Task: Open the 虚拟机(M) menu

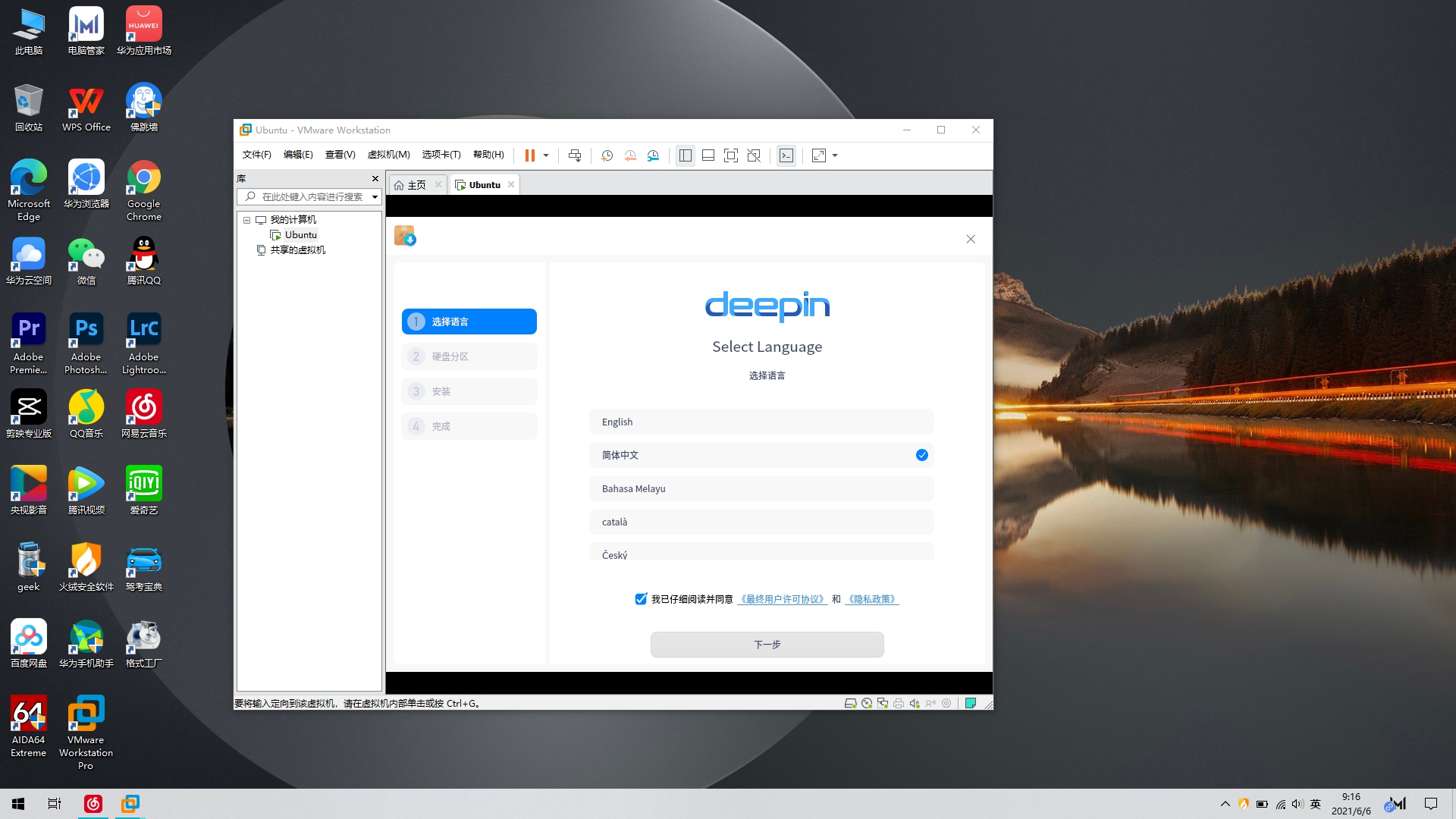Action: (389, 155)
